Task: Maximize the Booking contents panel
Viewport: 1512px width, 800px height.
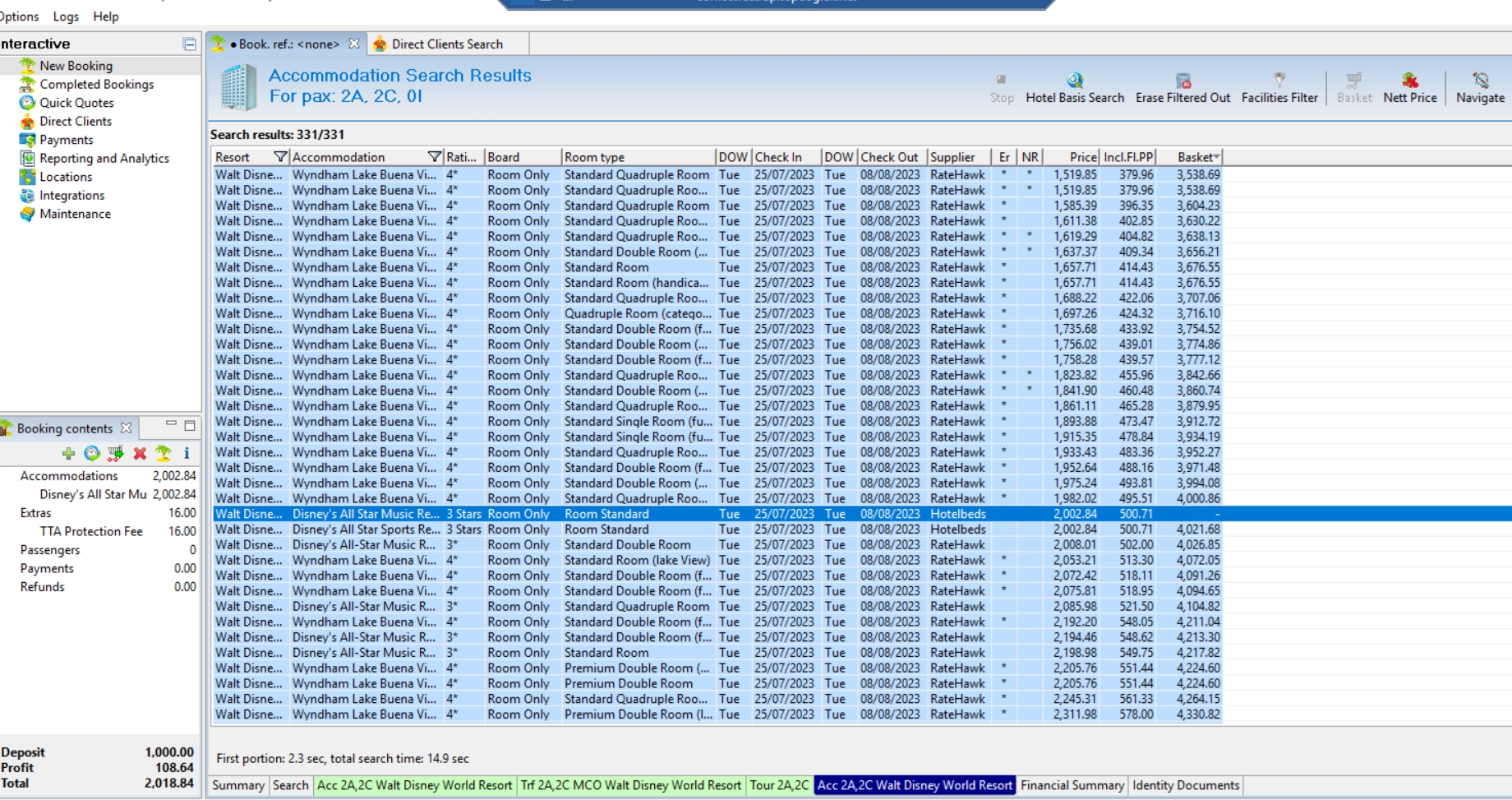Action: (x=190, y=426)
